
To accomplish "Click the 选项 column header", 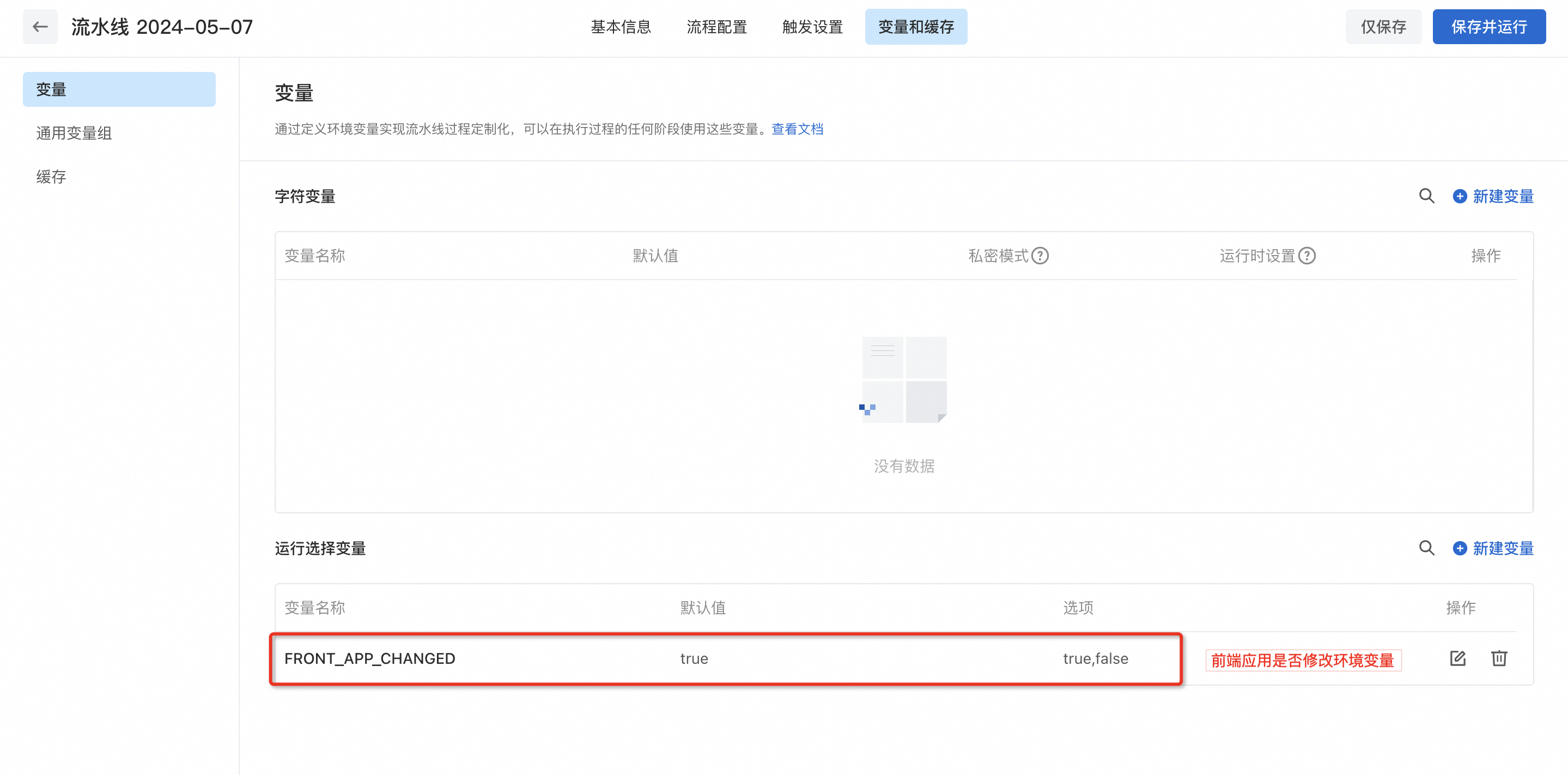I will click(x=1078, y=608).
